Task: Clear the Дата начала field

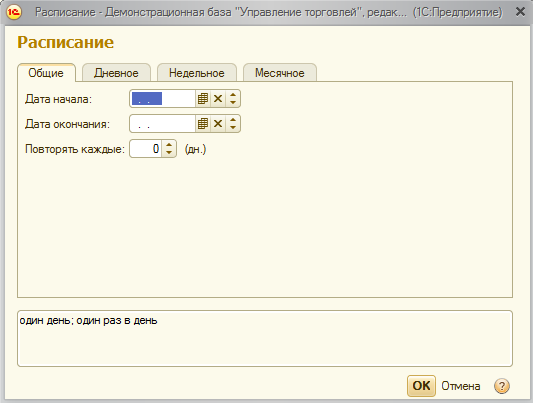Action: pos(218,99)
